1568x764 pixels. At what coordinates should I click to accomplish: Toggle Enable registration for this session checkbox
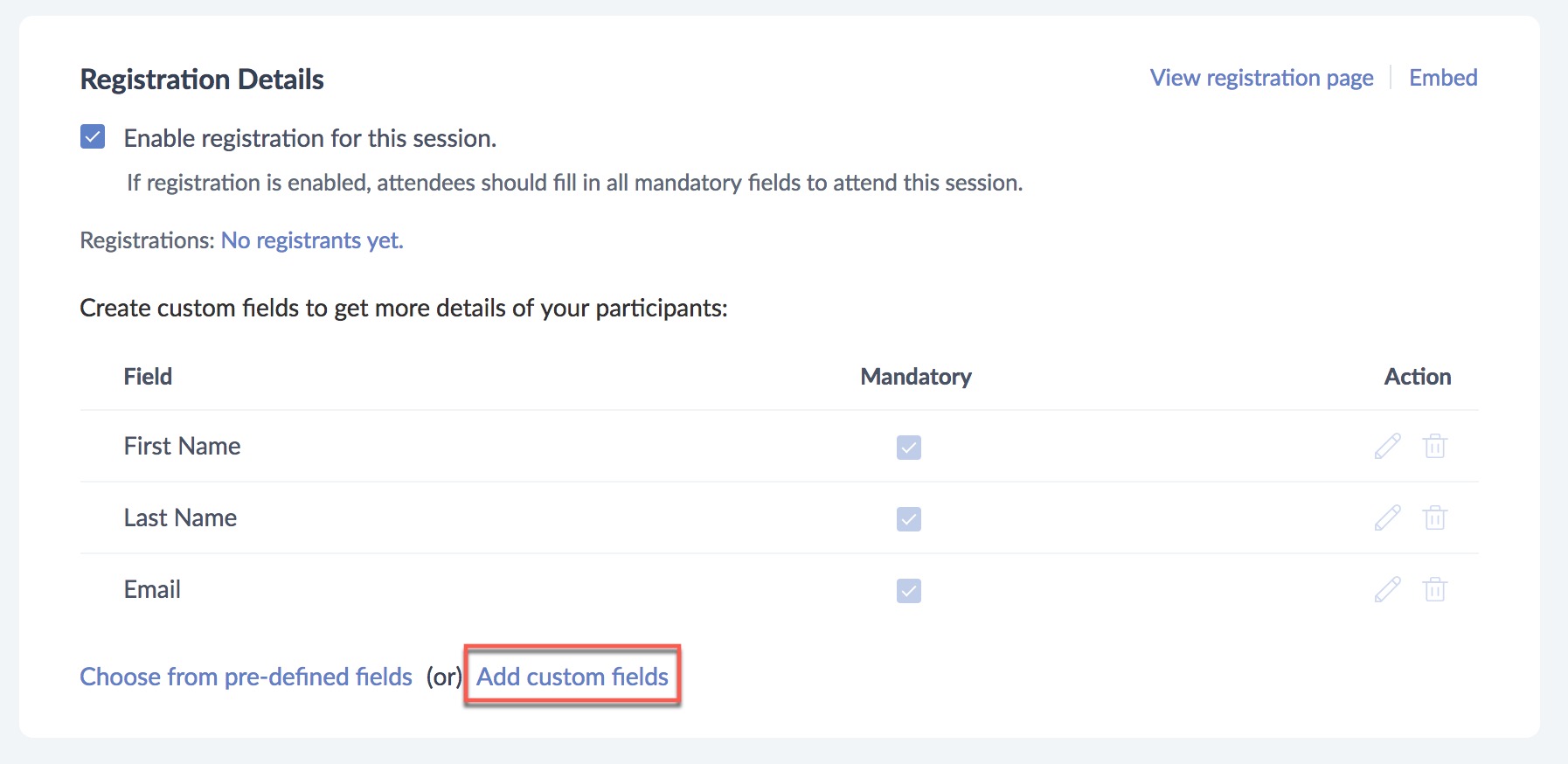click(x=93, y=137)
